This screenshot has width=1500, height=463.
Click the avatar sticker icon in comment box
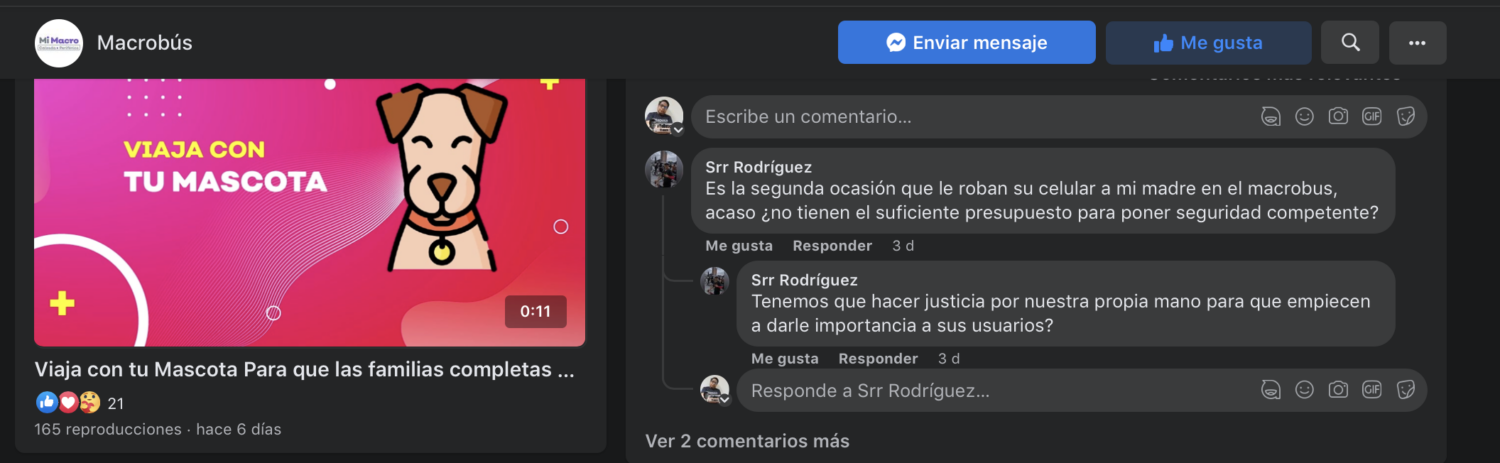point(1271,116)
